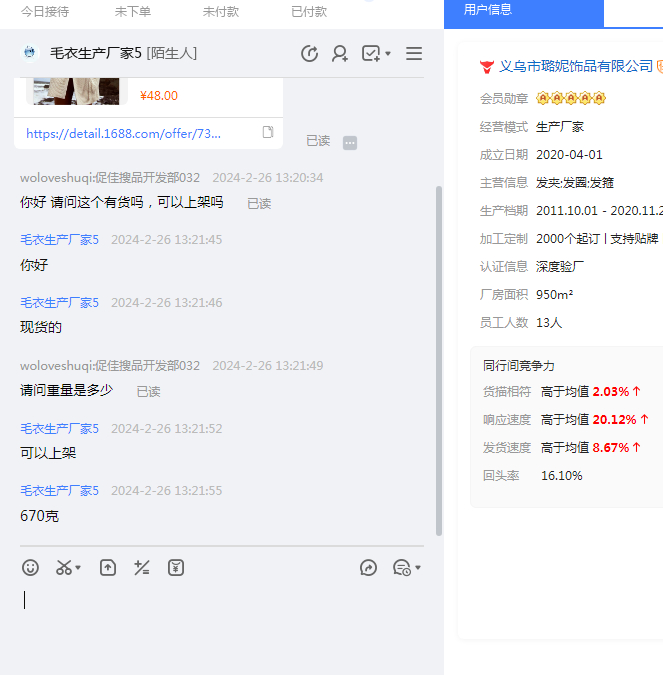Click the add contact person icon
This screenshot has width=663, height=675.
(x=340, y=54)
